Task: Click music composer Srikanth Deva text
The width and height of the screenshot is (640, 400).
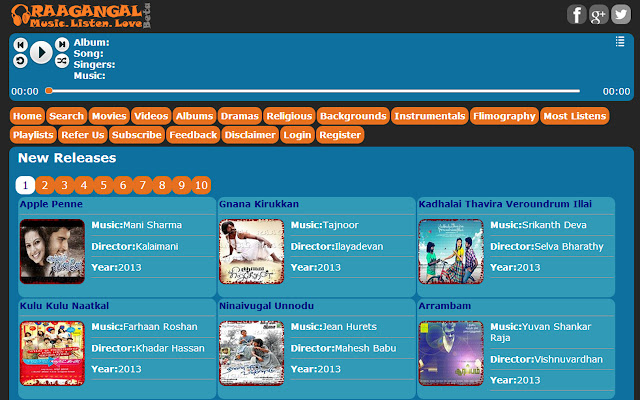Action: 554,225
